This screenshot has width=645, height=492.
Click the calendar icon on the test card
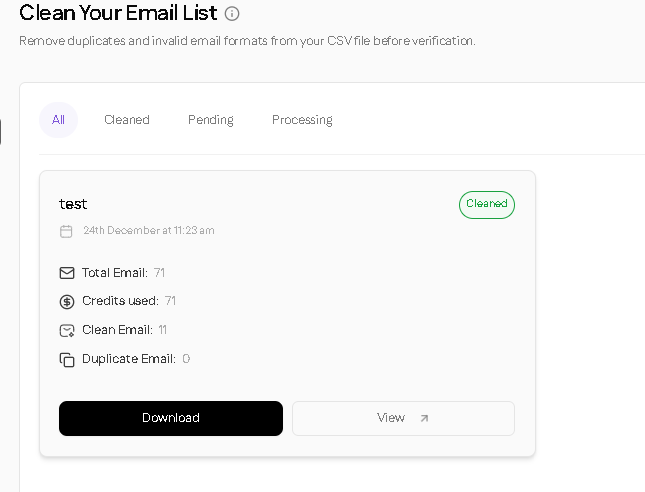point(67,231)
